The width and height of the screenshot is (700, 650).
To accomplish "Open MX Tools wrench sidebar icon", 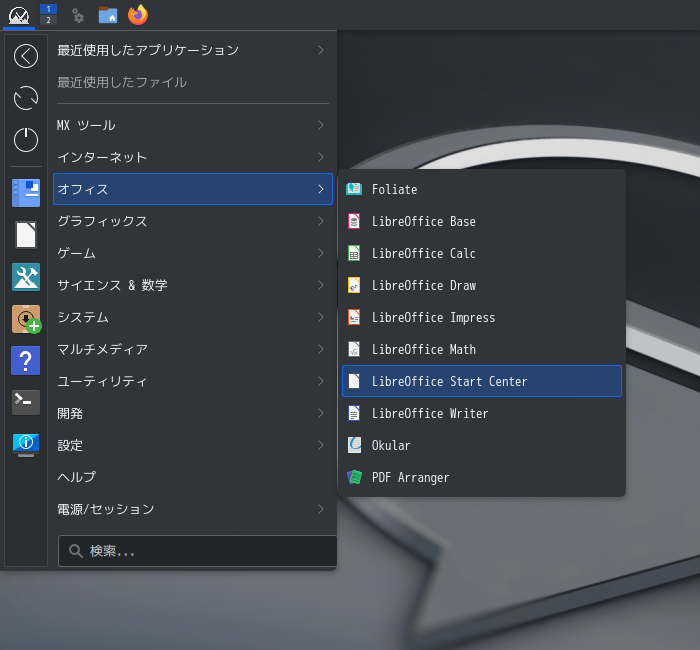I will tap(26, 277).
